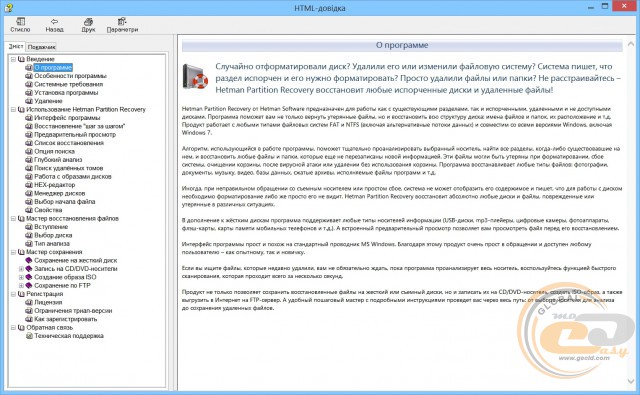The image size is (640, 395).
Task: Collapse the Мастер восстановления файлов node
Action: tap(13, 218)
